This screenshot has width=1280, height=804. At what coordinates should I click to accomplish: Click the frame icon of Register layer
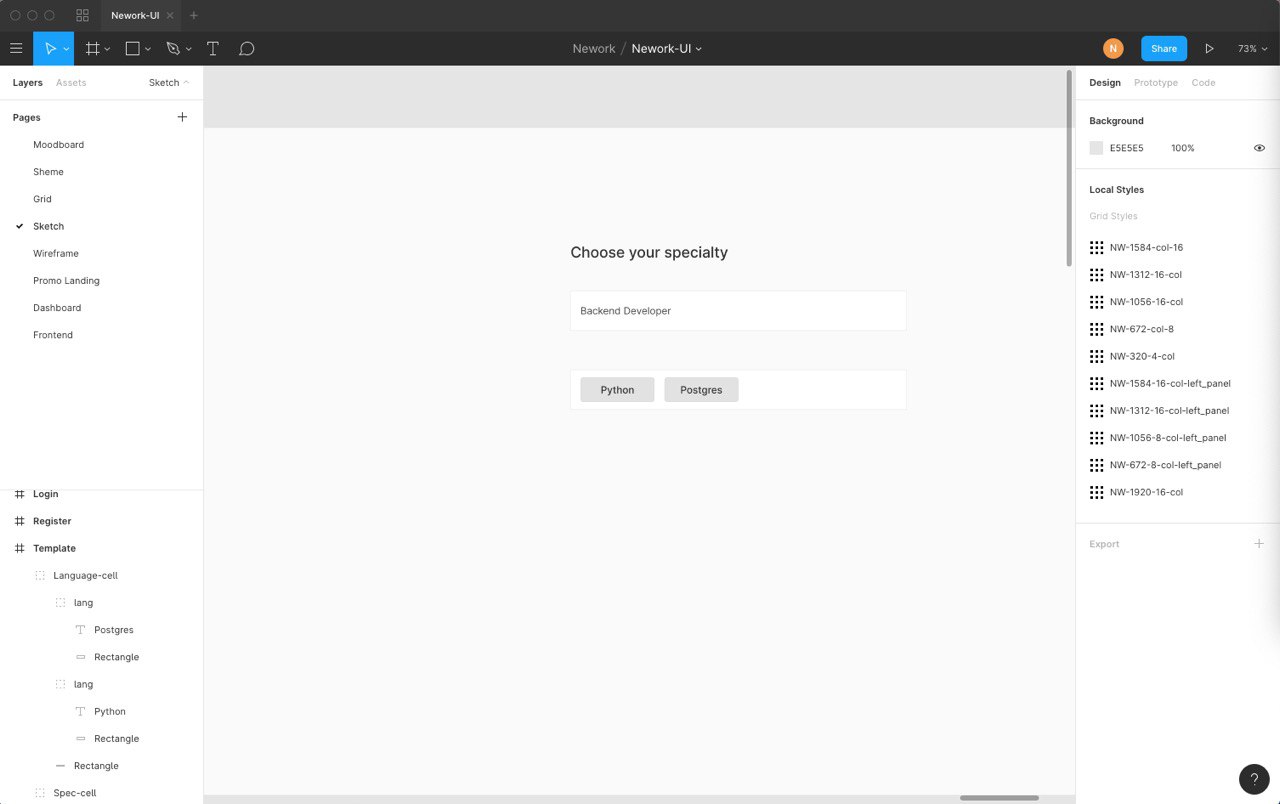[x=19, y=521]
